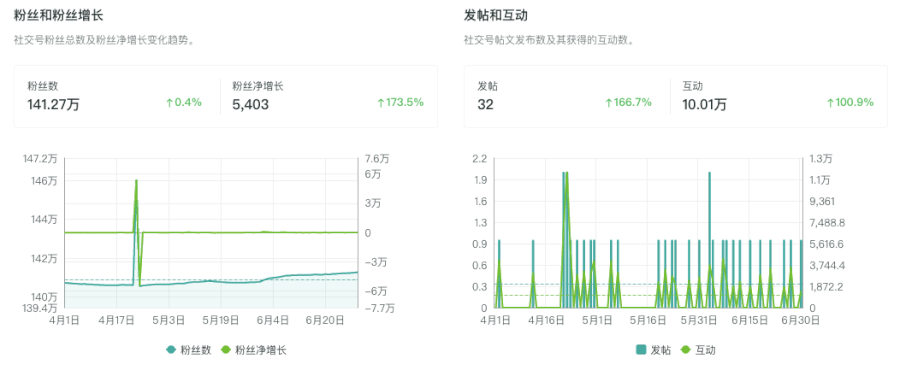This screenshot has width=900, height=376.
Task: Select the 发帖 32 metric card
Action: click(567, 96)
